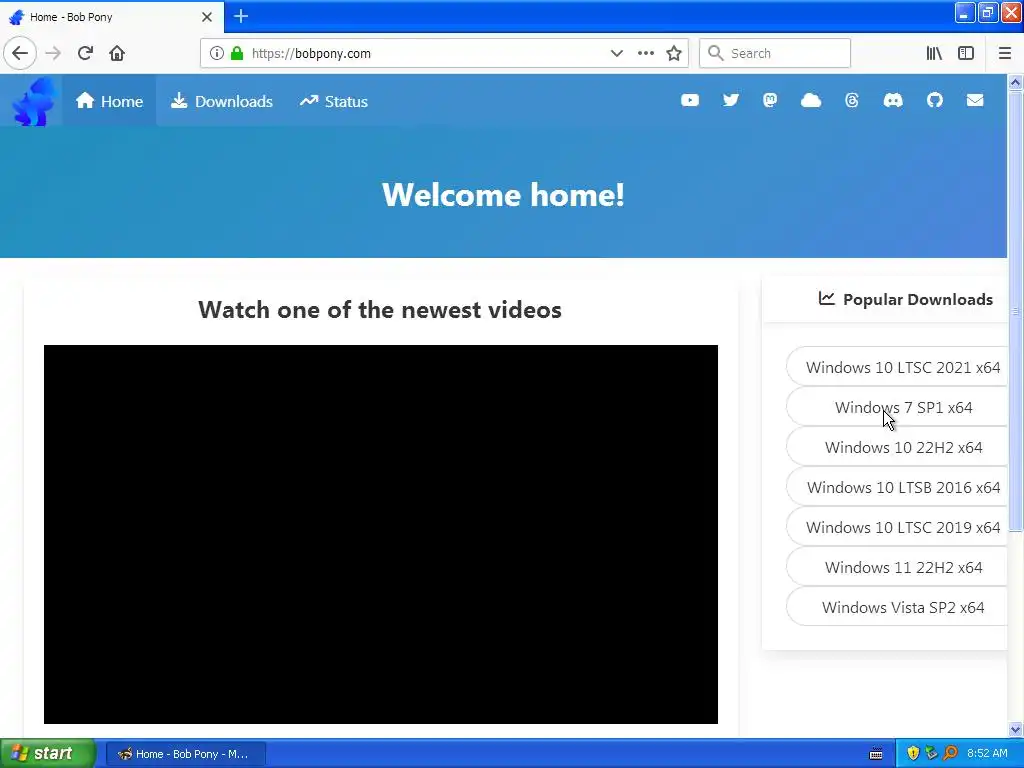Click Watch one of the newest videos heading
This screenshot has height=768, width=1024.
click(380, 310)
